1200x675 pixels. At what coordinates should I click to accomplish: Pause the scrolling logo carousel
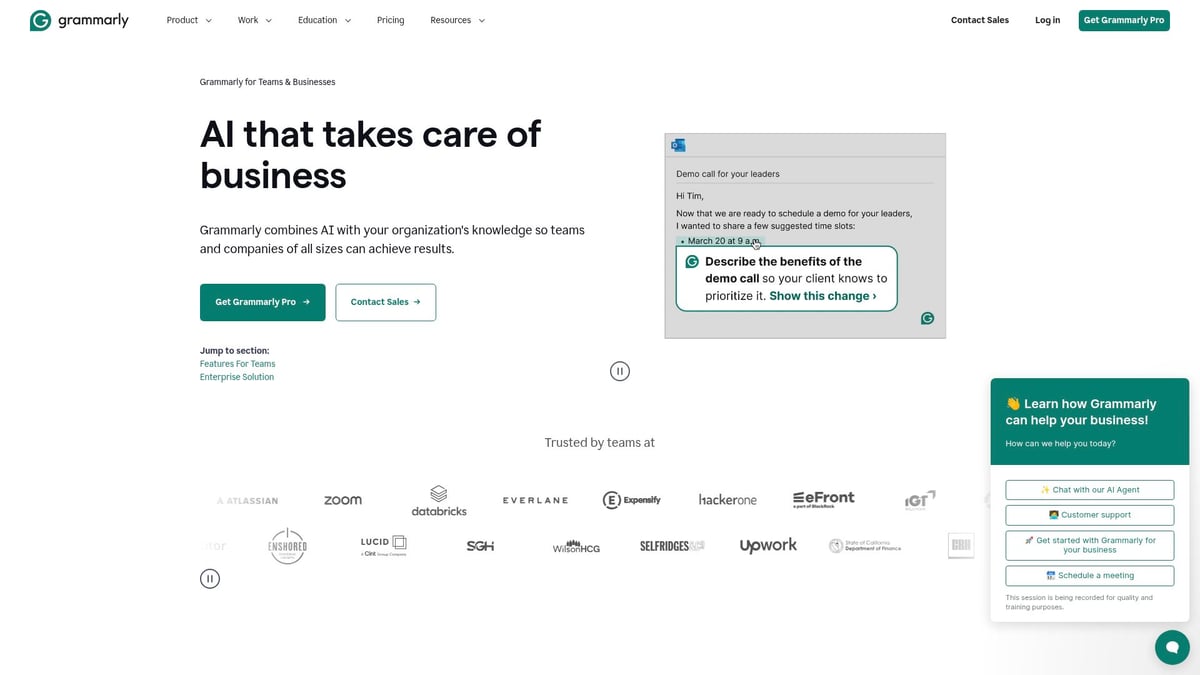(210, 578)
